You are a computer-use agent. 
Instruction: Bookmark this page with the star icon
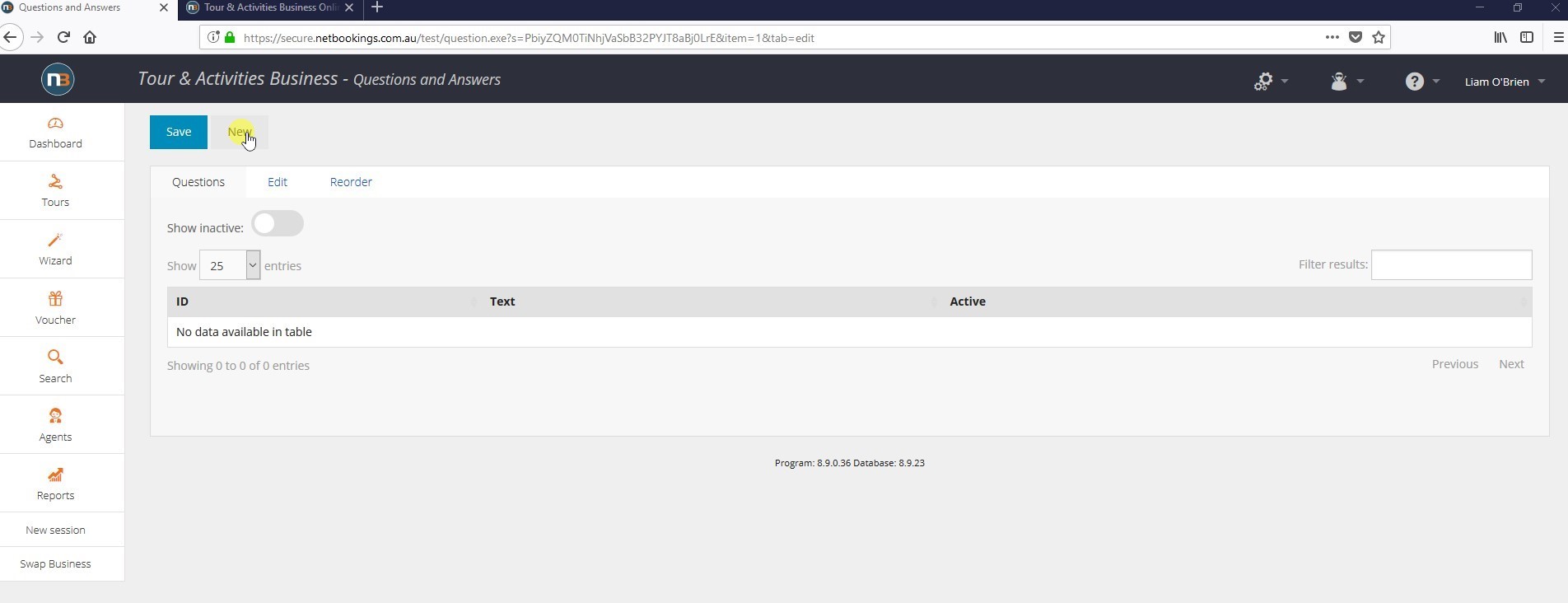click(1379, 37)
